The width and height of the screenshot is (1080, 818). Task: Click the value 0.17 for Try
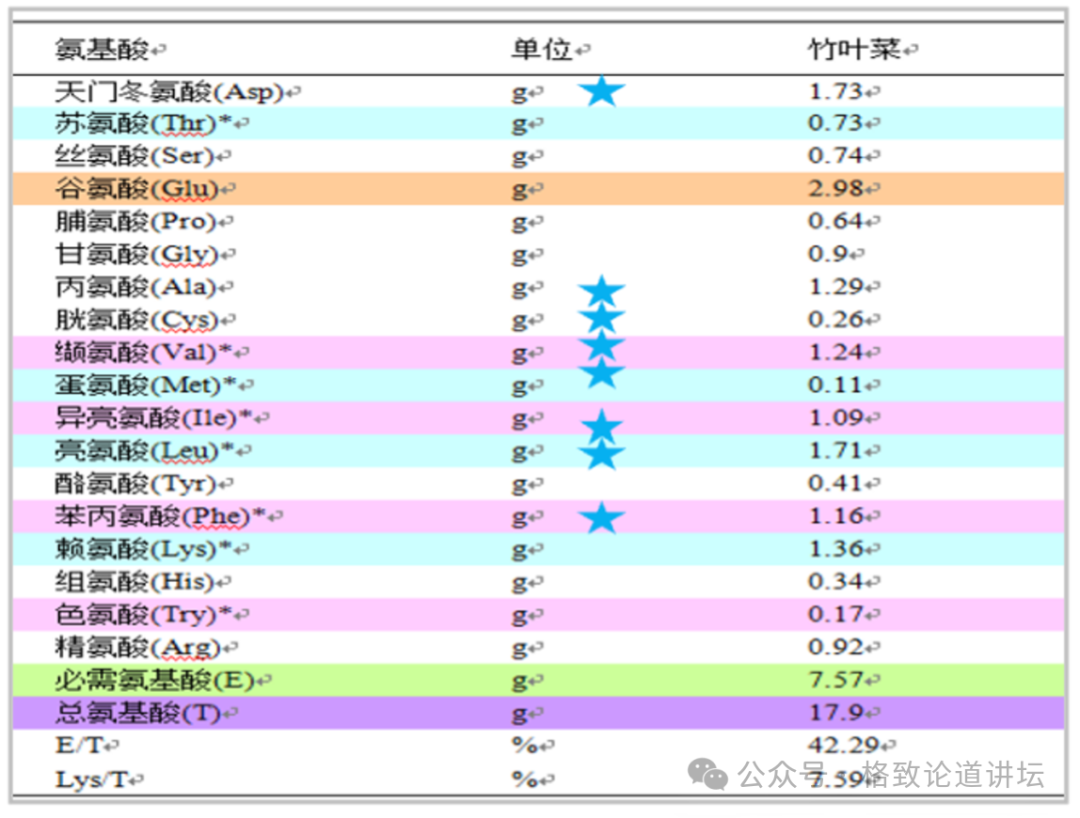pos(835,614)
